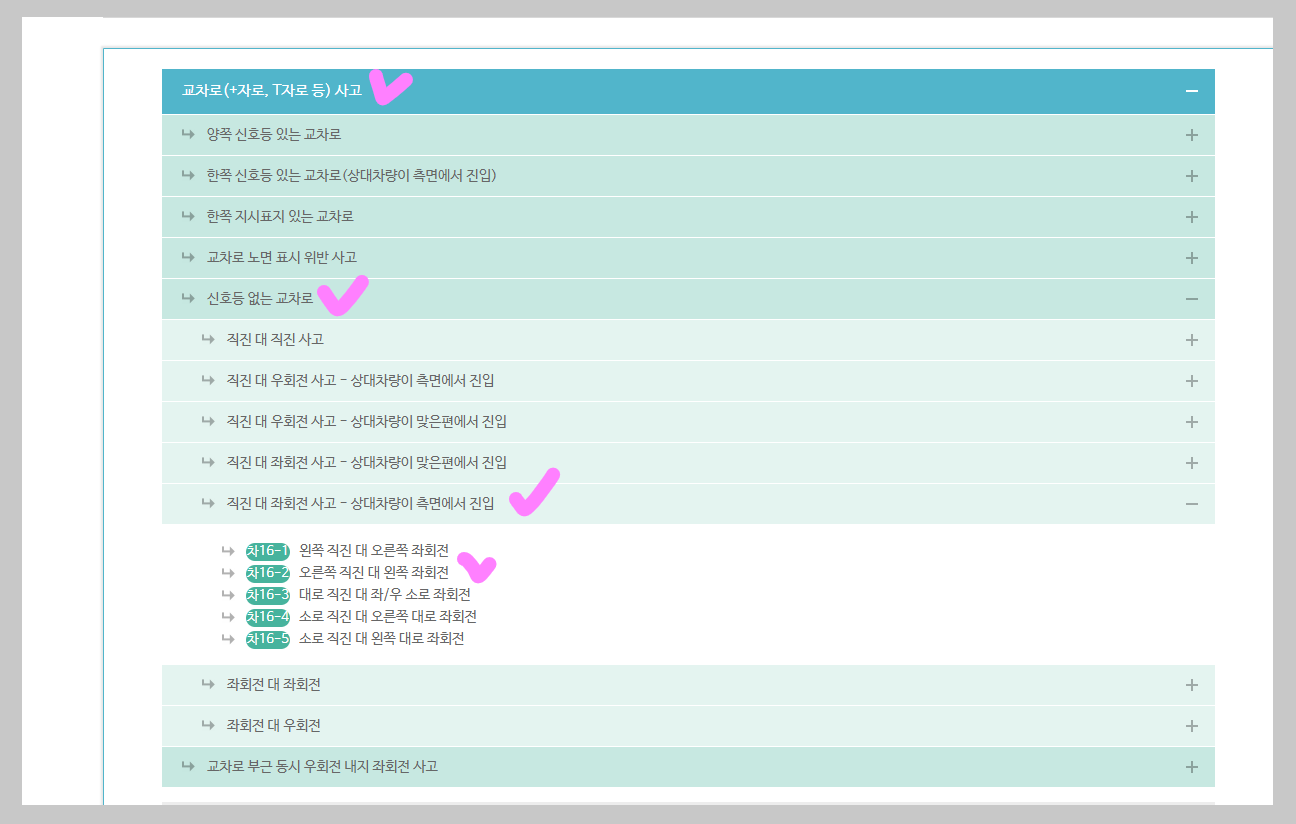The height and width of the screenshot is (824, 1296).
Task: Expand 직진 대 직진 사고 plus icon
Action: [1191, 340]
